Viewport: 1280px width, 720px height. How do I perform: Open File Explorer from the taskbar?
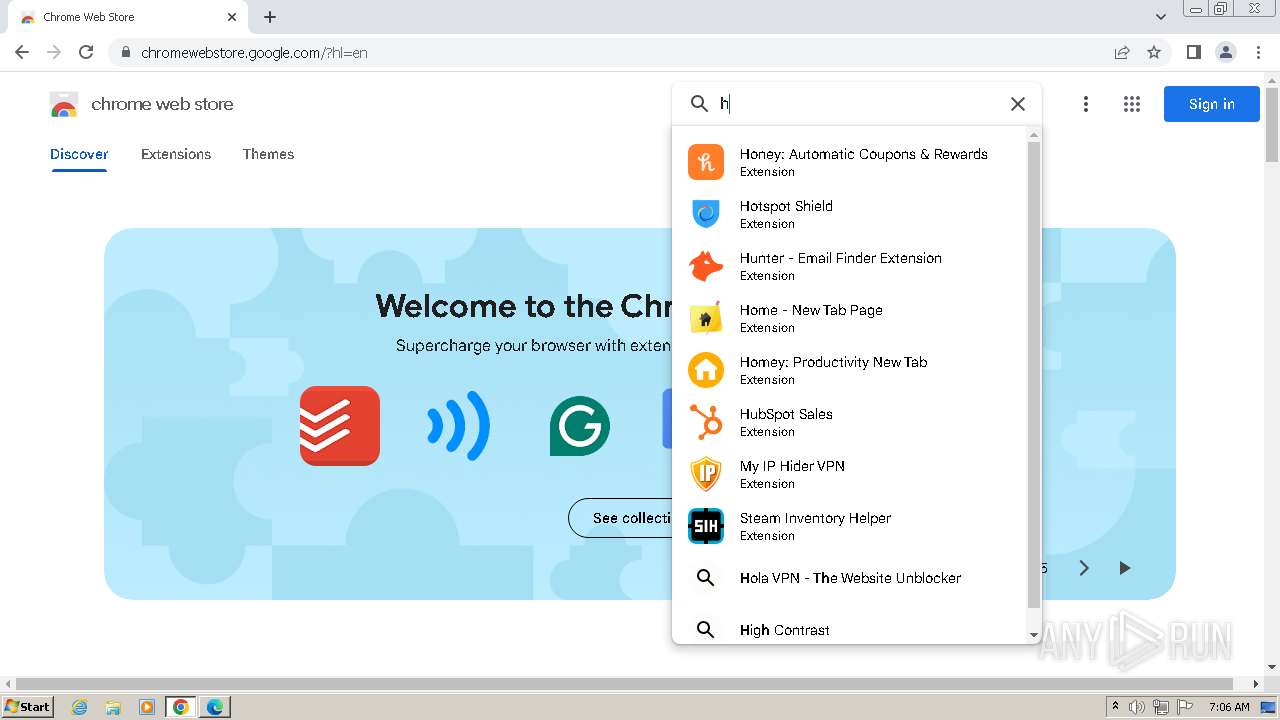pos(113,707)
